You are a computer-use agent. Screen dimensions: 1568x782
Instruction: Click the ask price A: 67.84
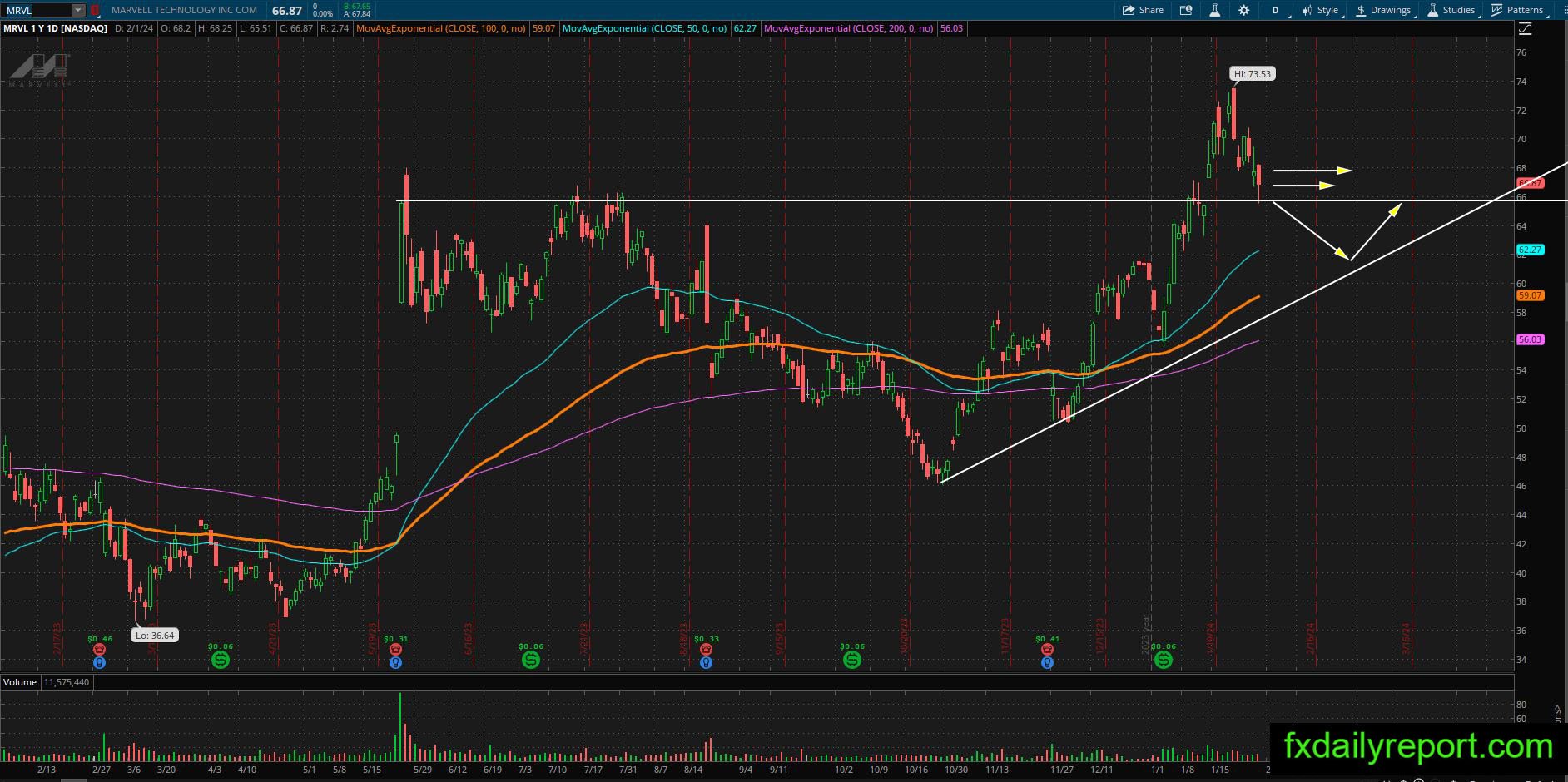(357, 14)
